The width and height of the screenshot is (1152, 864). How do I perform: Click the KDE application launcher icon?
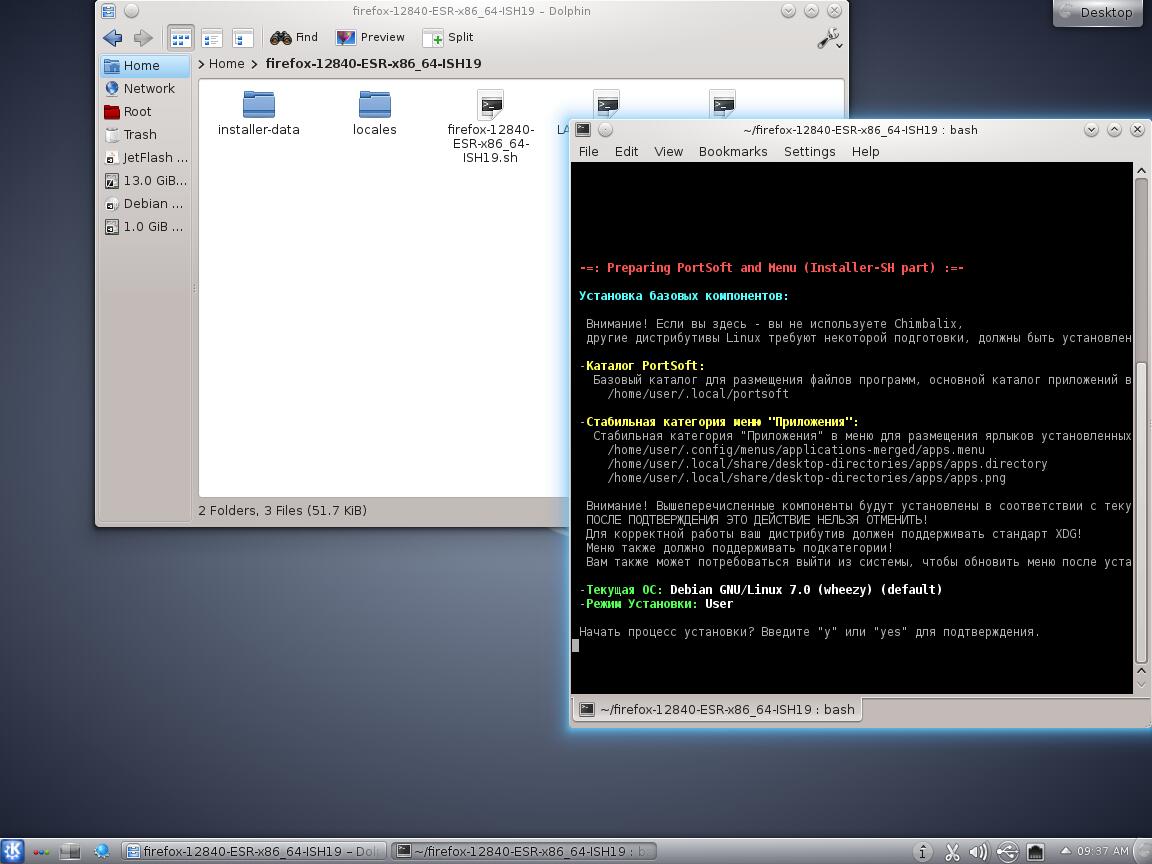(x=12, y=851)
